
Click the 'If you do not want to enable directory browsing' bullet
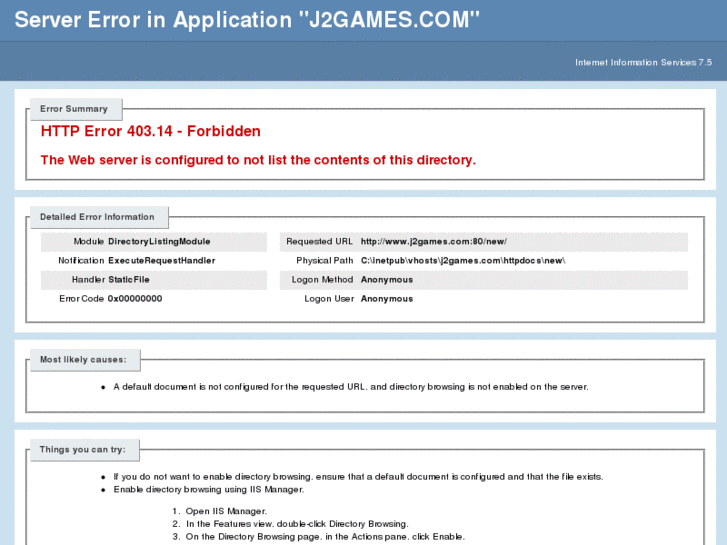tap(358, 477)
